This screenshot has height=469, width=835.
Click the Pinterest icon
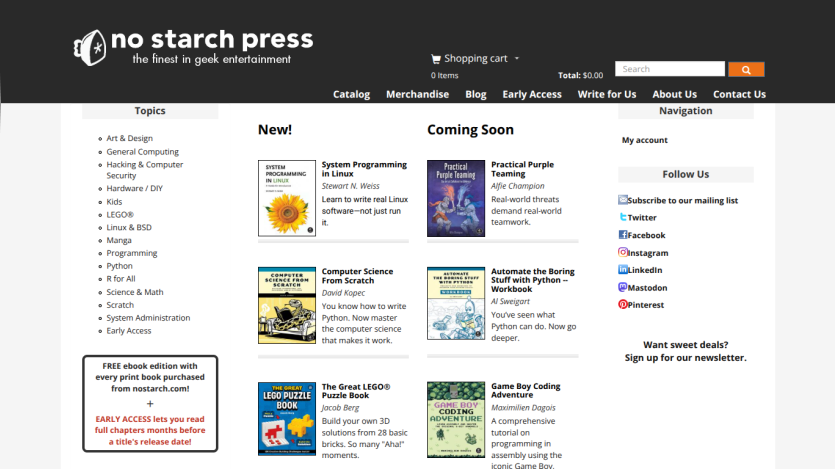point(623,305)
